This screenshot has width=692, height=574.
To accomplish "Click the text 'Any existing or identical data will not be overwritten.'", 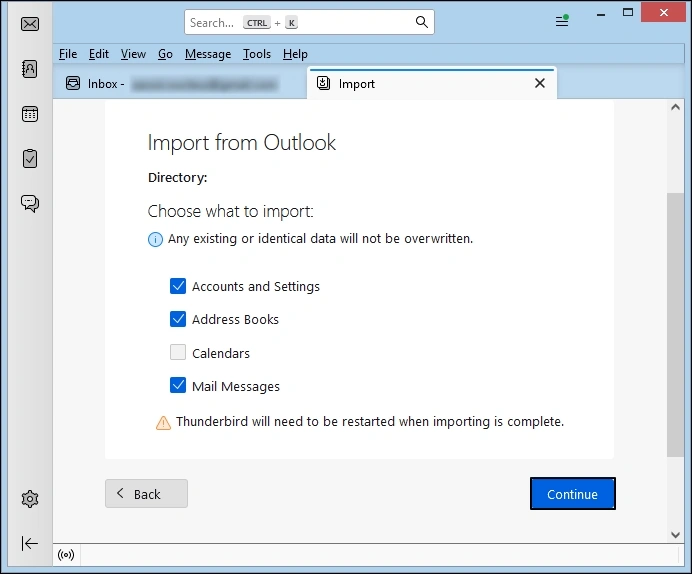I will (320, 239).
